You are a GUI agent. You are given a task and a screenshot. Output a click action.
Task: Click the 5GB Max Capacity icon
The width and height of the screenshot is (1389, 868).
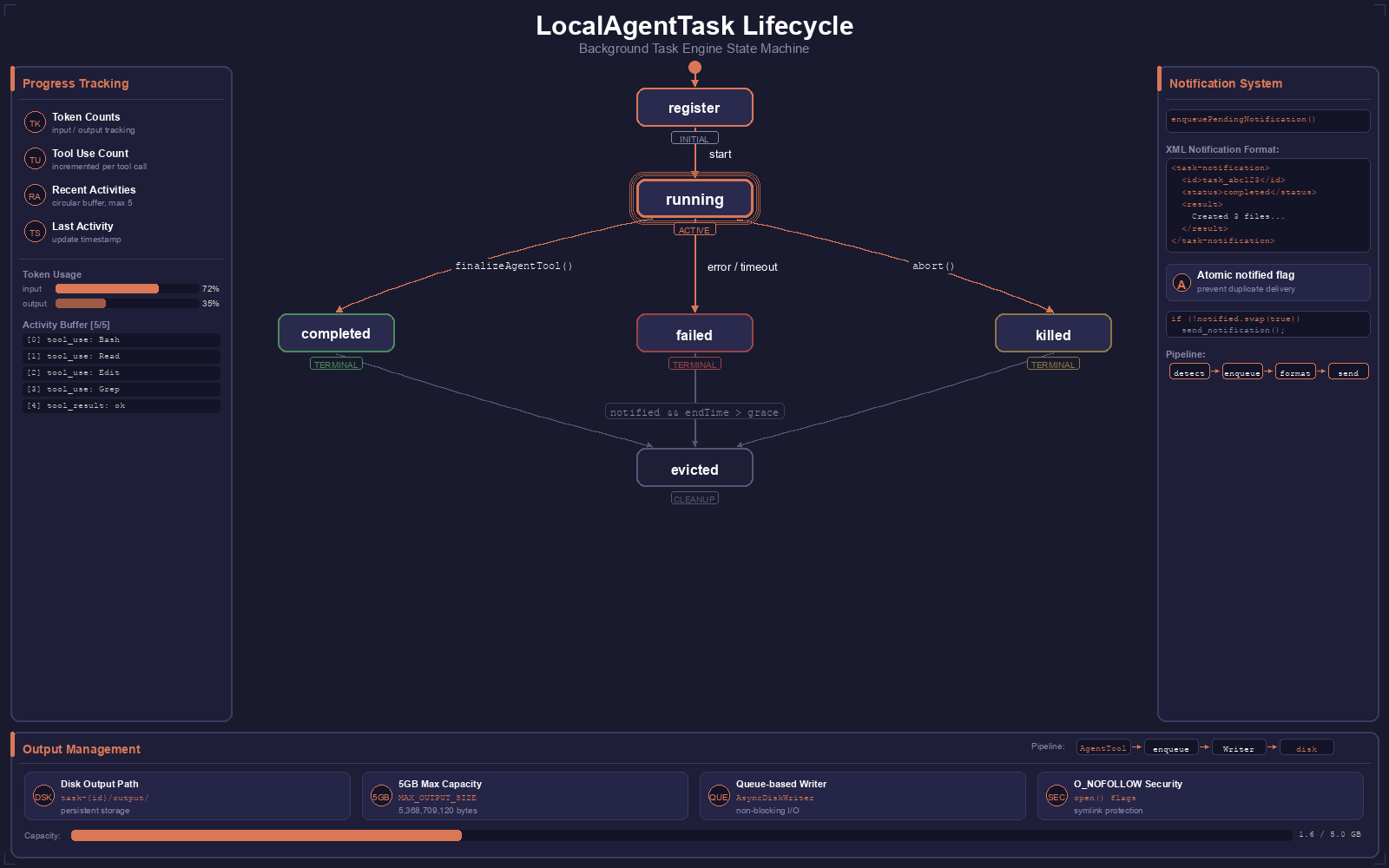(381, 797)
